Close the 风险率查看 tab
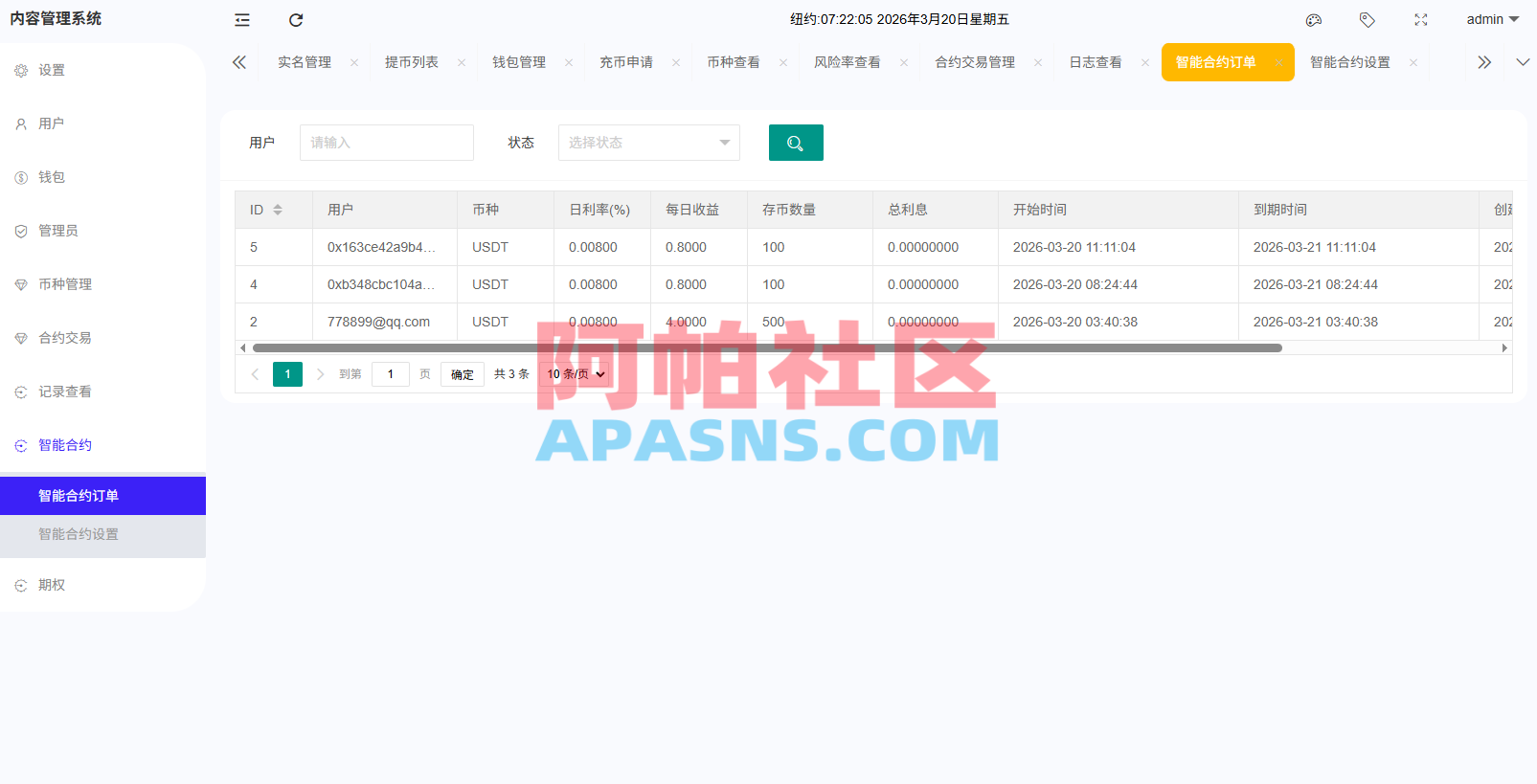Screen dimensions: 1537x784 coord(904,62)
